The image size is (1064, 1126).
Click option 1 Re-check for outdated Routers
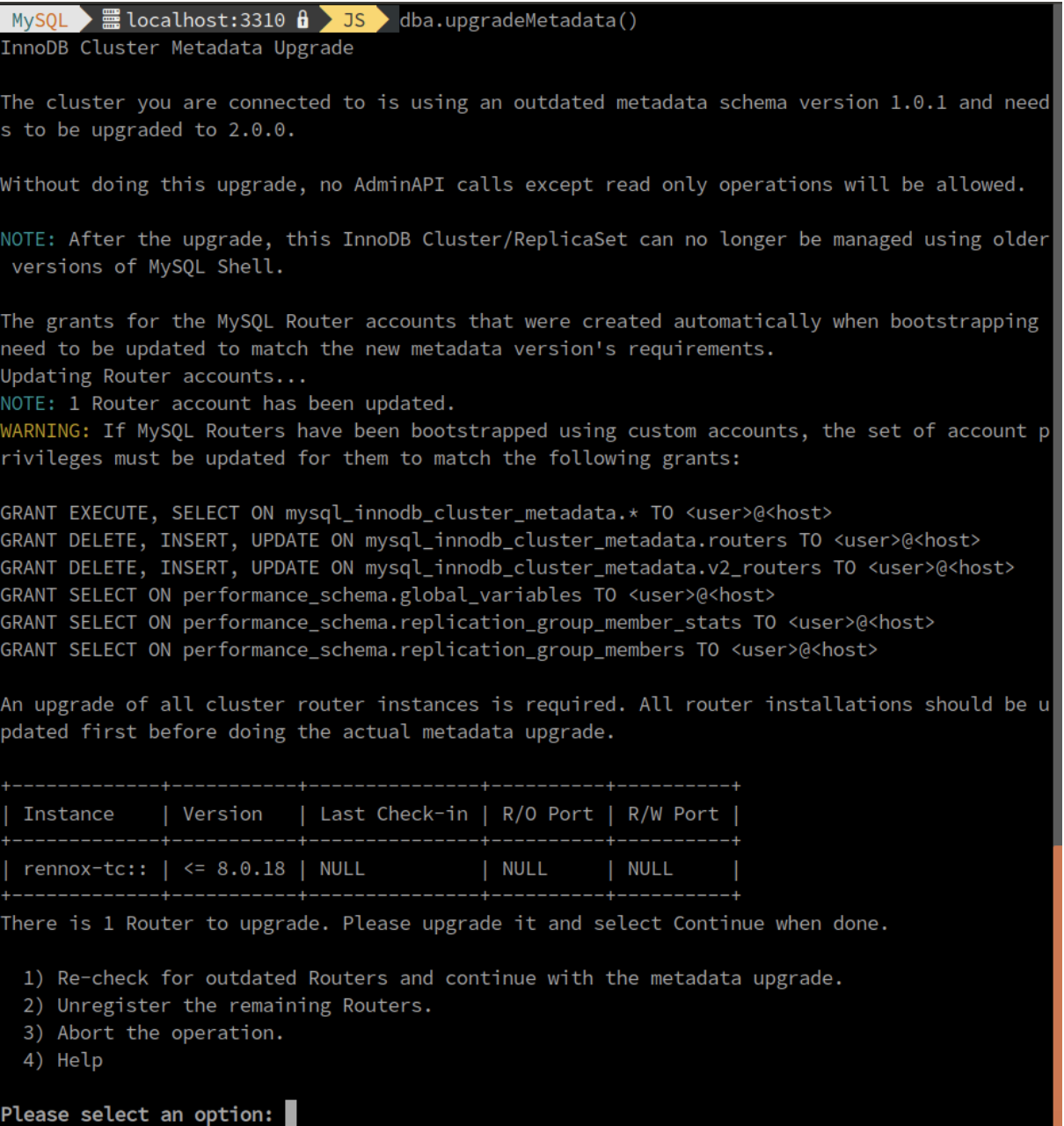[433, 978]
